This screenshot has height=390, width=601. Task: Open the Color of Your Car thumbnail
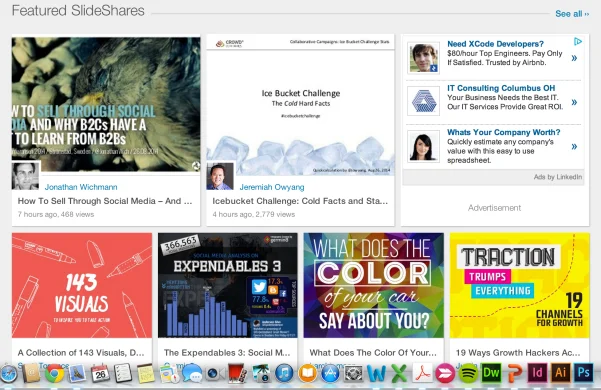click(374, 285)
